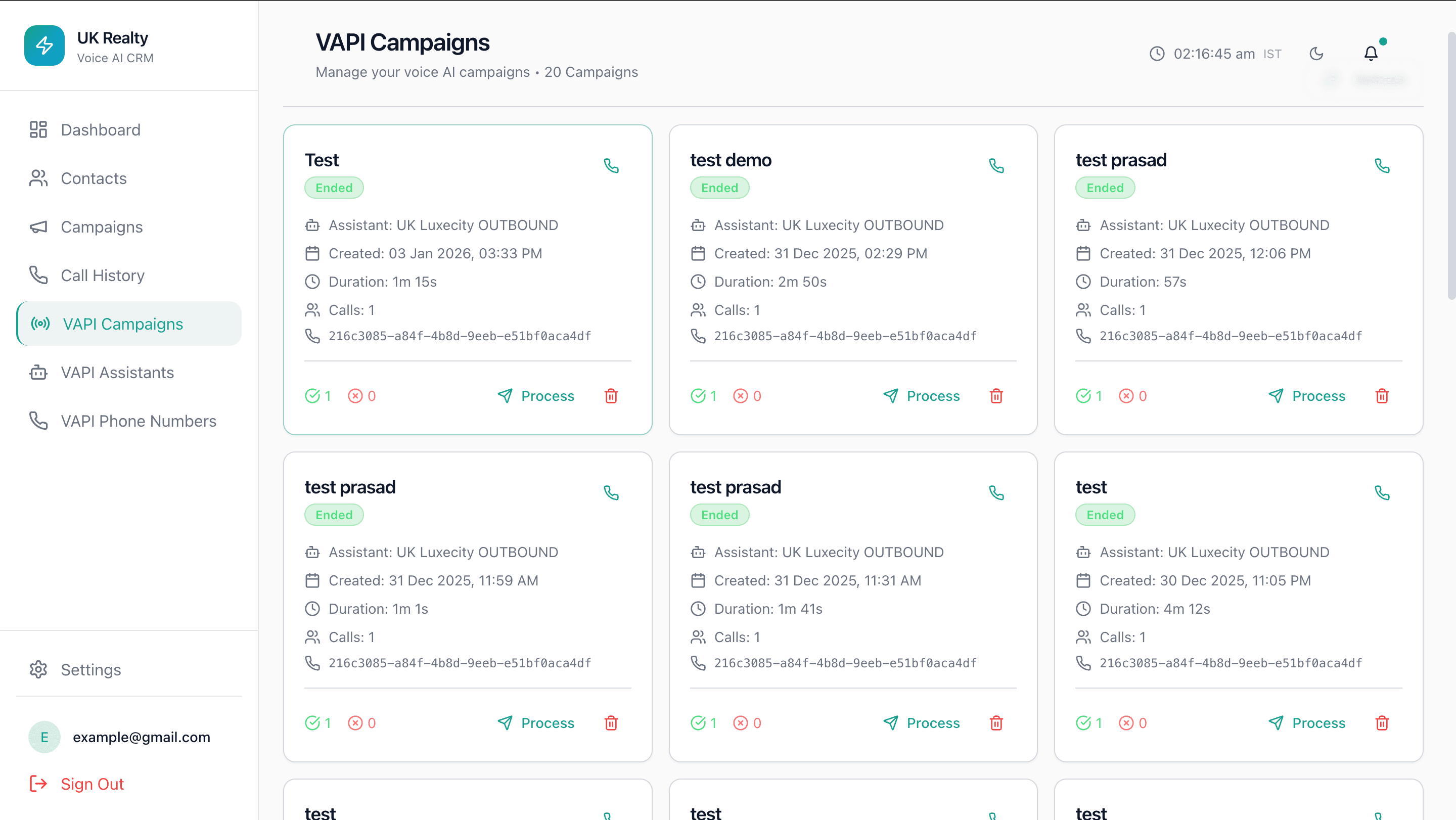The image size is (1456, 820).
Task: Open notifications bell
Action: click(x=1371, y=54)
